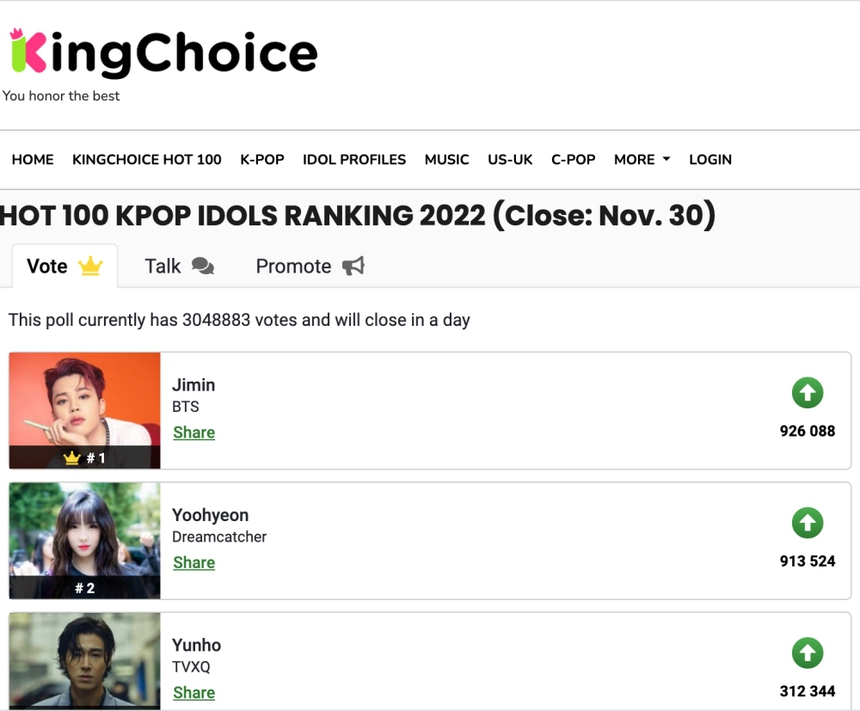
Task: Click LOGIN in the navigation bar
Action: pyautogui.click(x=710, y=159)
